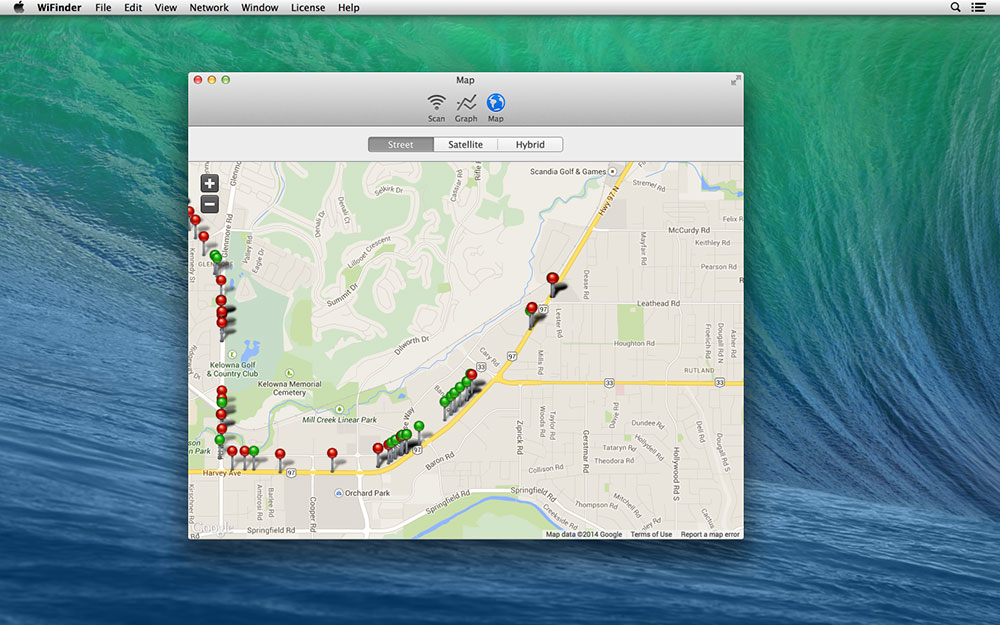Click the Houghton Rd label
The height and width of the screenshot is (625, 1000).
pos(634,343)
